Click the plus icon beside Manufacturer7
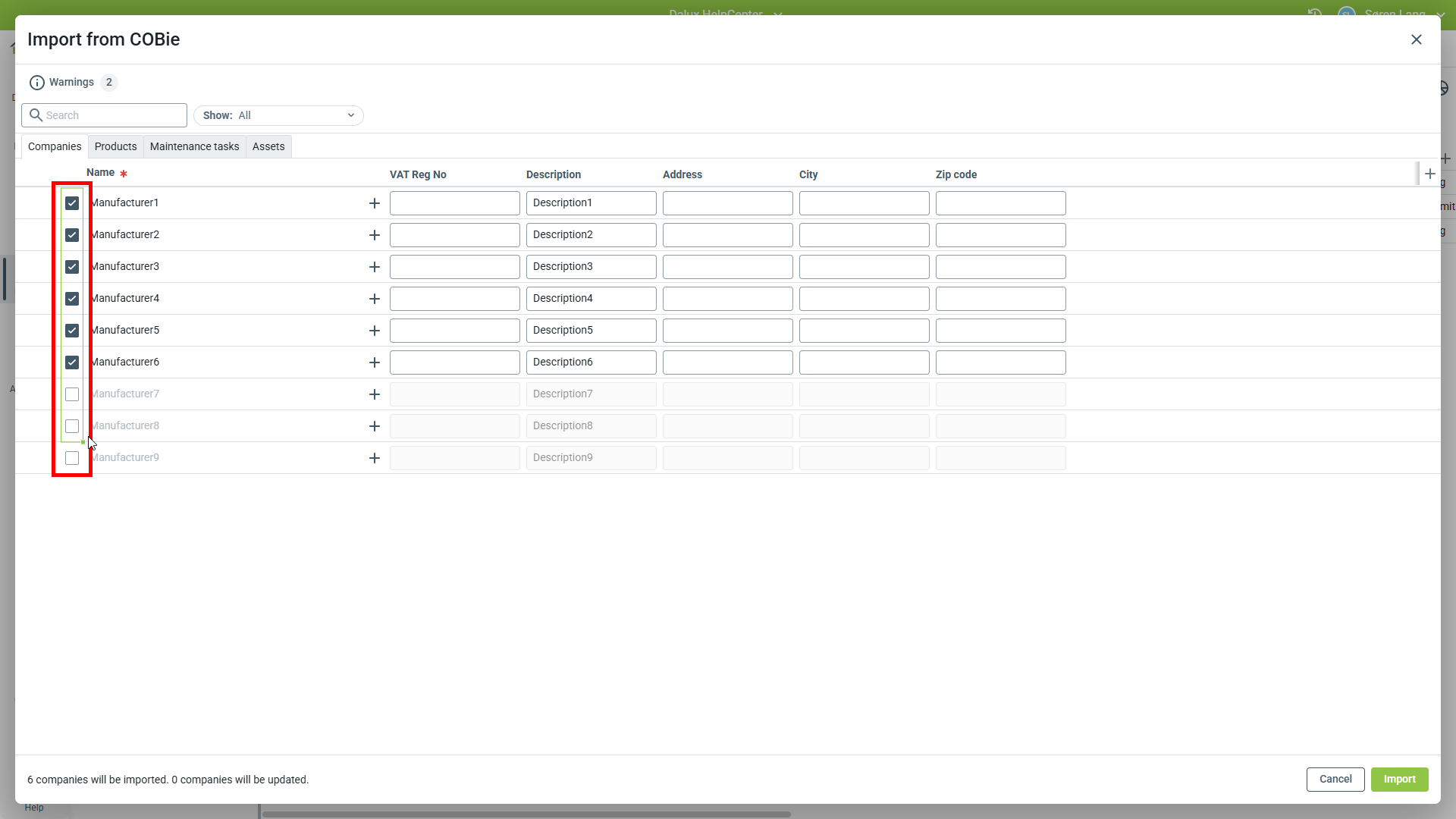This screenshot has height=819, width=1456. pos(374,394)
